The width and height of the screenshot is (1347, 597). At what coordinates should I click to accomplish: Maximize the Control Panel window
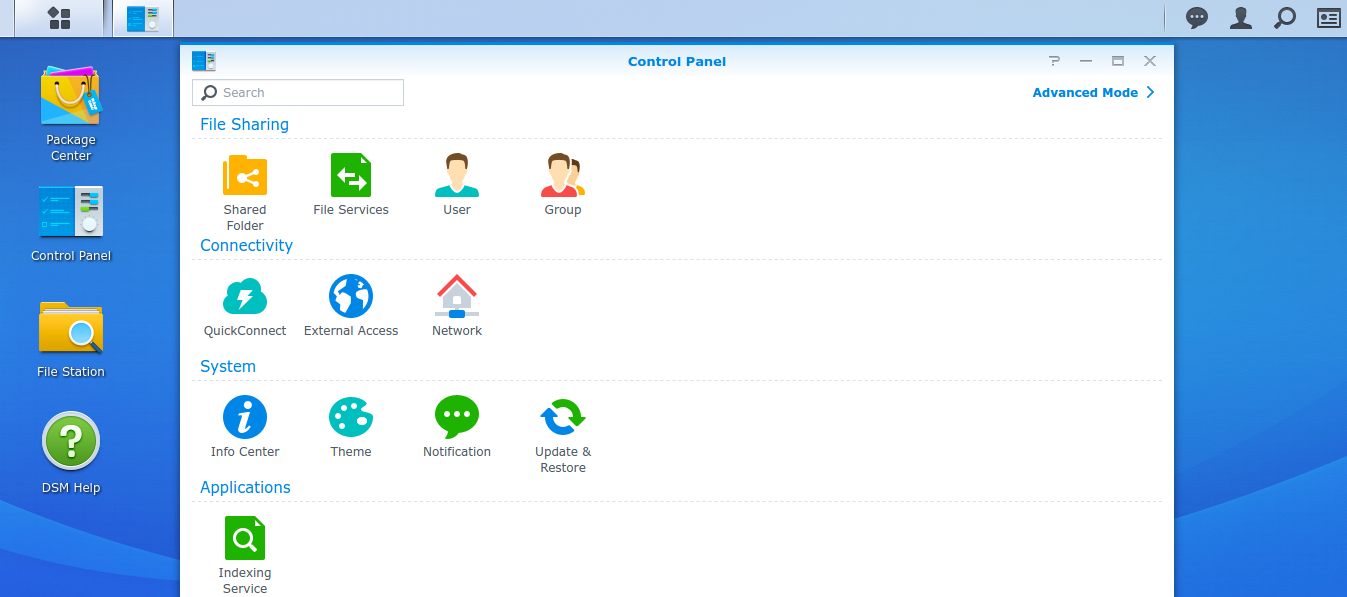coord(1118,61)
